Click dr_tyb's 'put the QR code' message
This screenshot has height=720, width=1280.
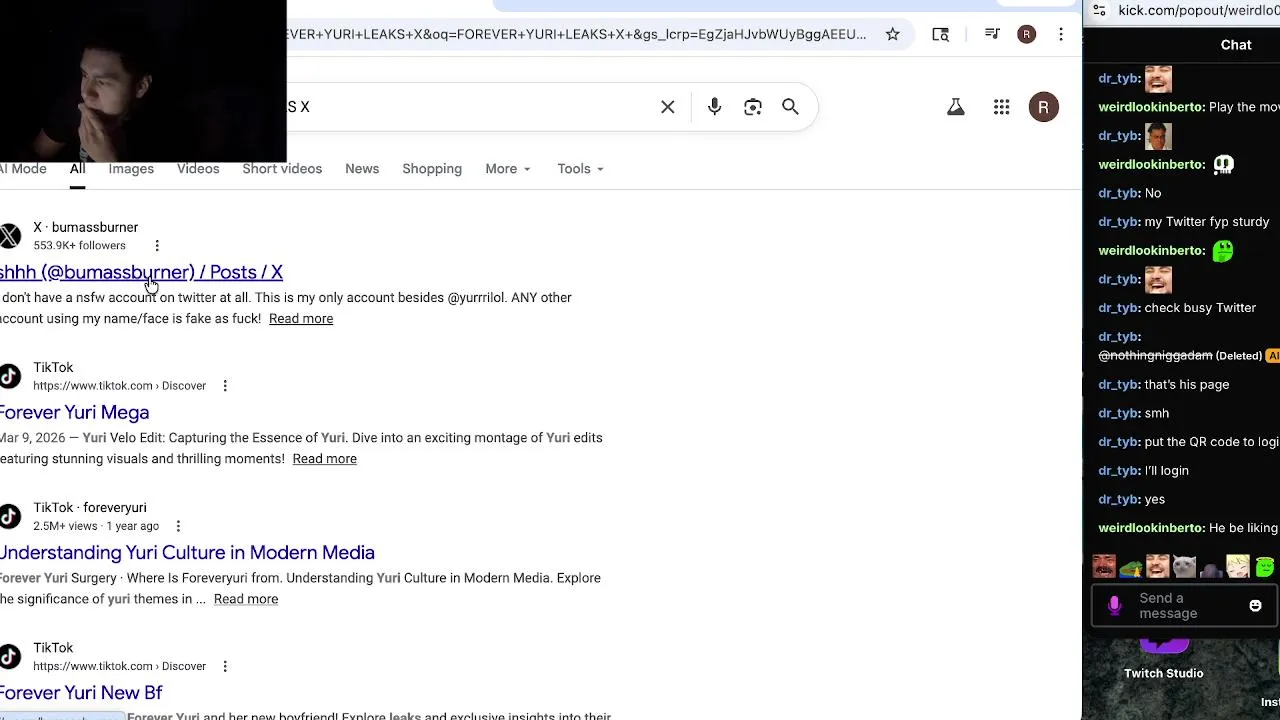1212,442
